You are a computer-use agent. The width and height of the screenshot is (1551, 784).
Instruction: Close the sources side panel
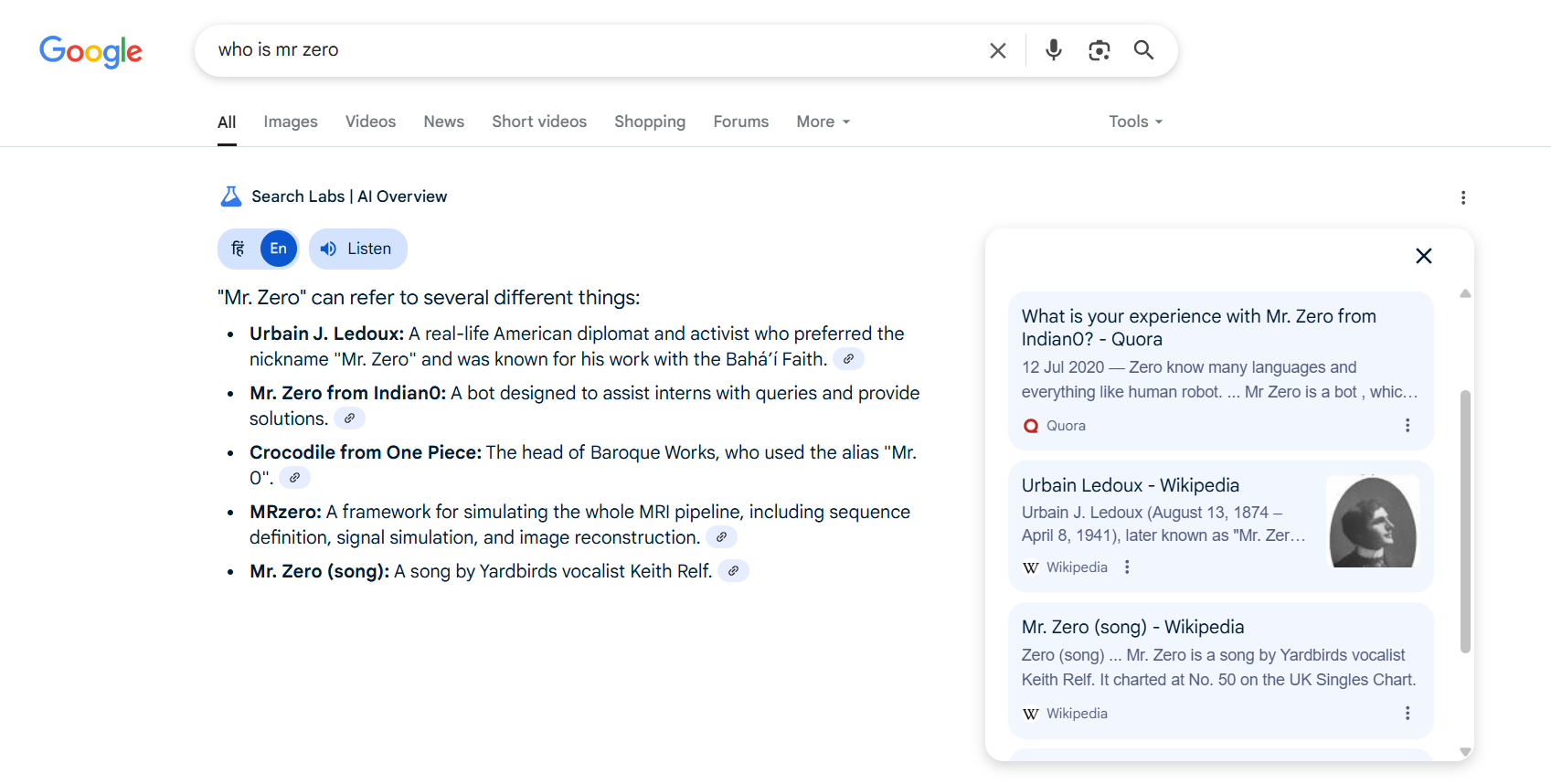pos(1424,256)
